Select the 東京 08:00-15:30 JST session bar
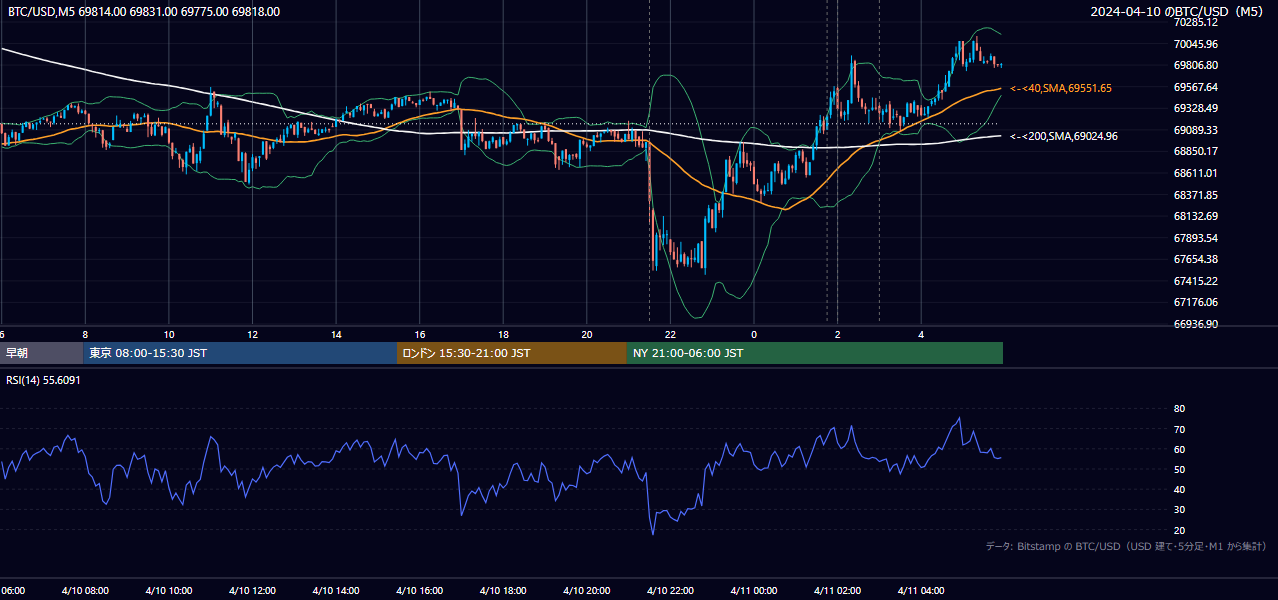The image size is (1278, 600). pos(241,353)
